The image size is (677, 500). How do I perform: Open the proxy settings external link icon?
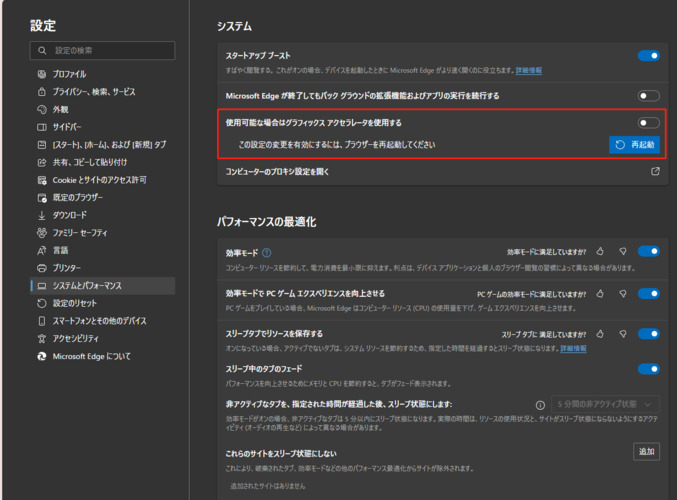pos(655,171)
